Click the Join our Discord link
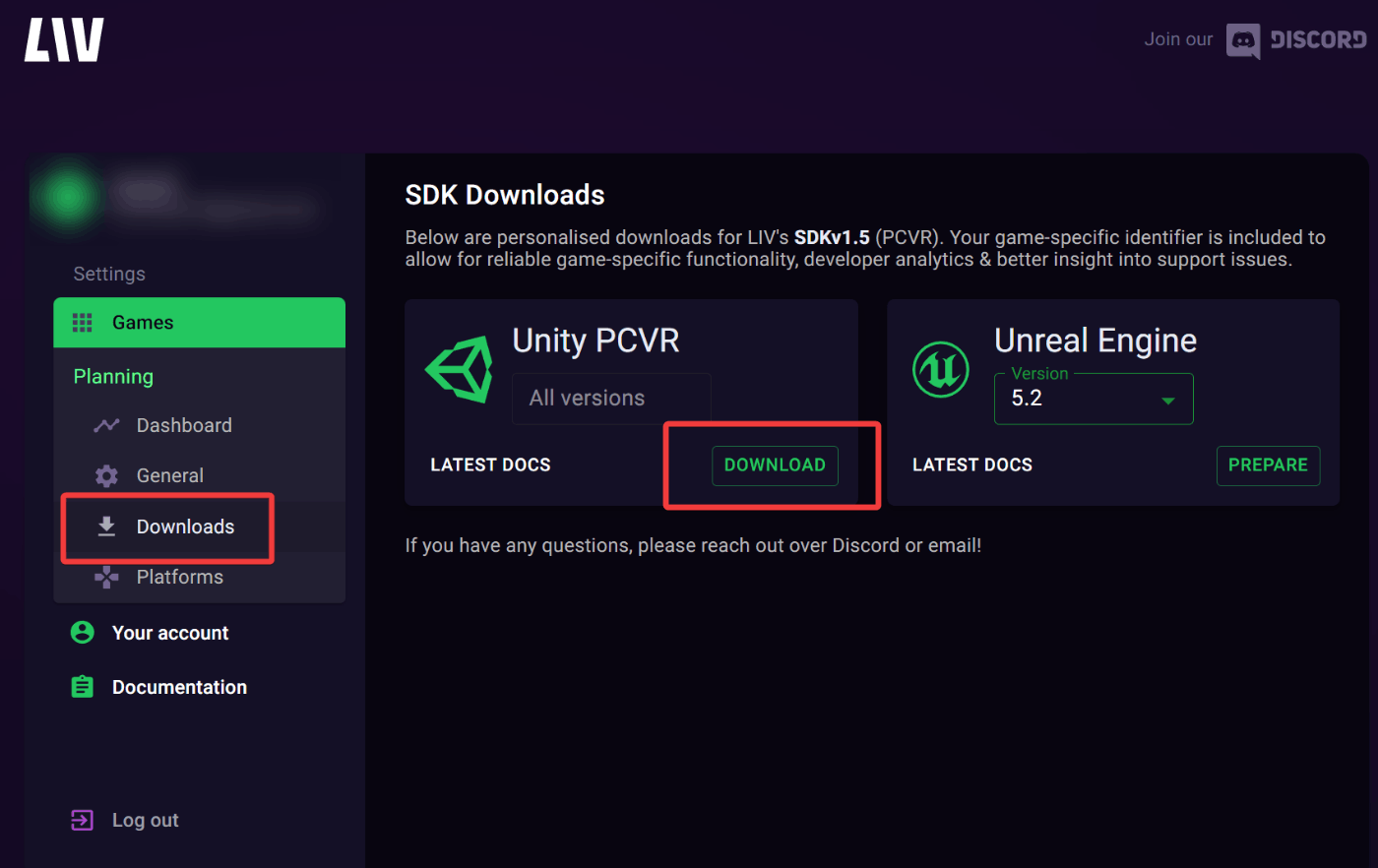The width and height of the screenshot is (1378, 868). (1255, 40)
